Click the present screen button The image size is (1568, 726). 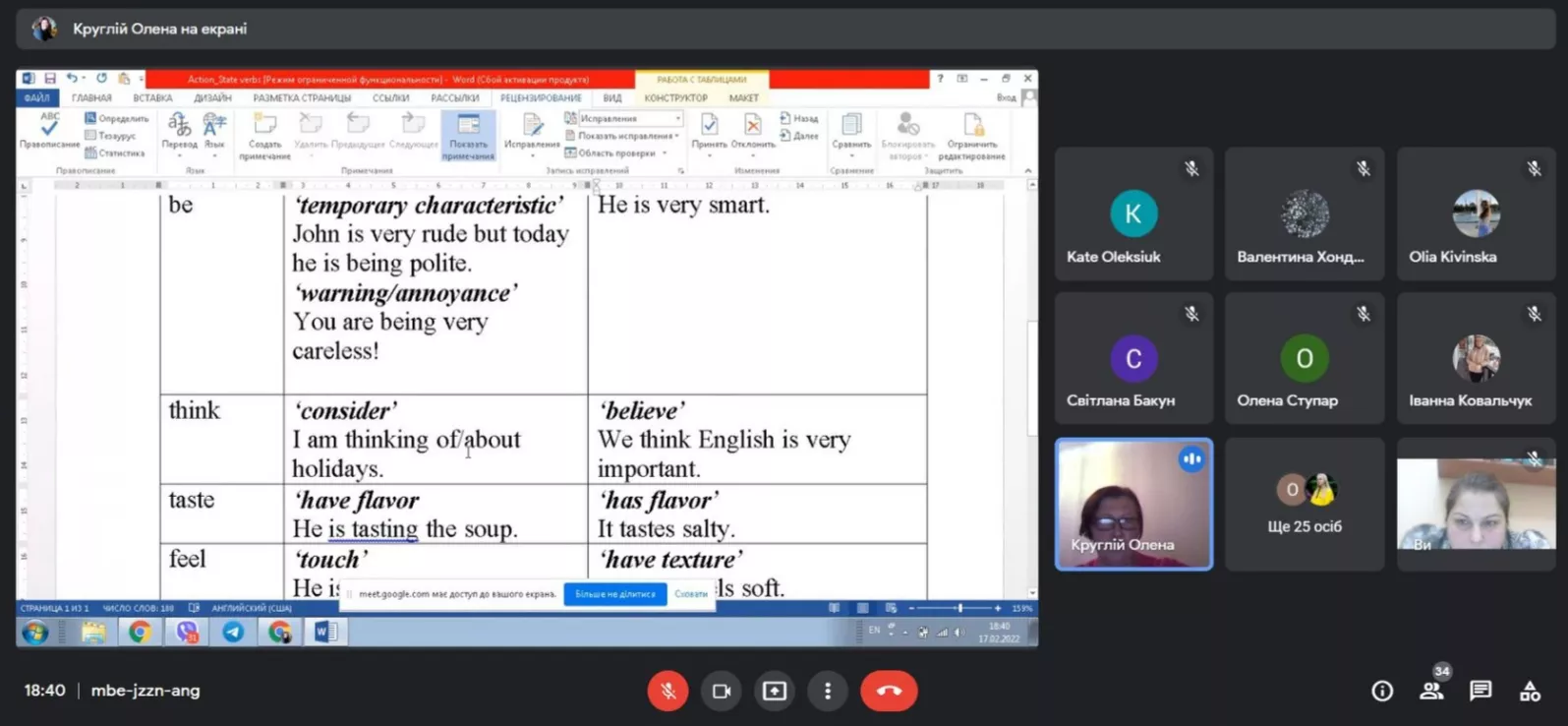(775, 692)
